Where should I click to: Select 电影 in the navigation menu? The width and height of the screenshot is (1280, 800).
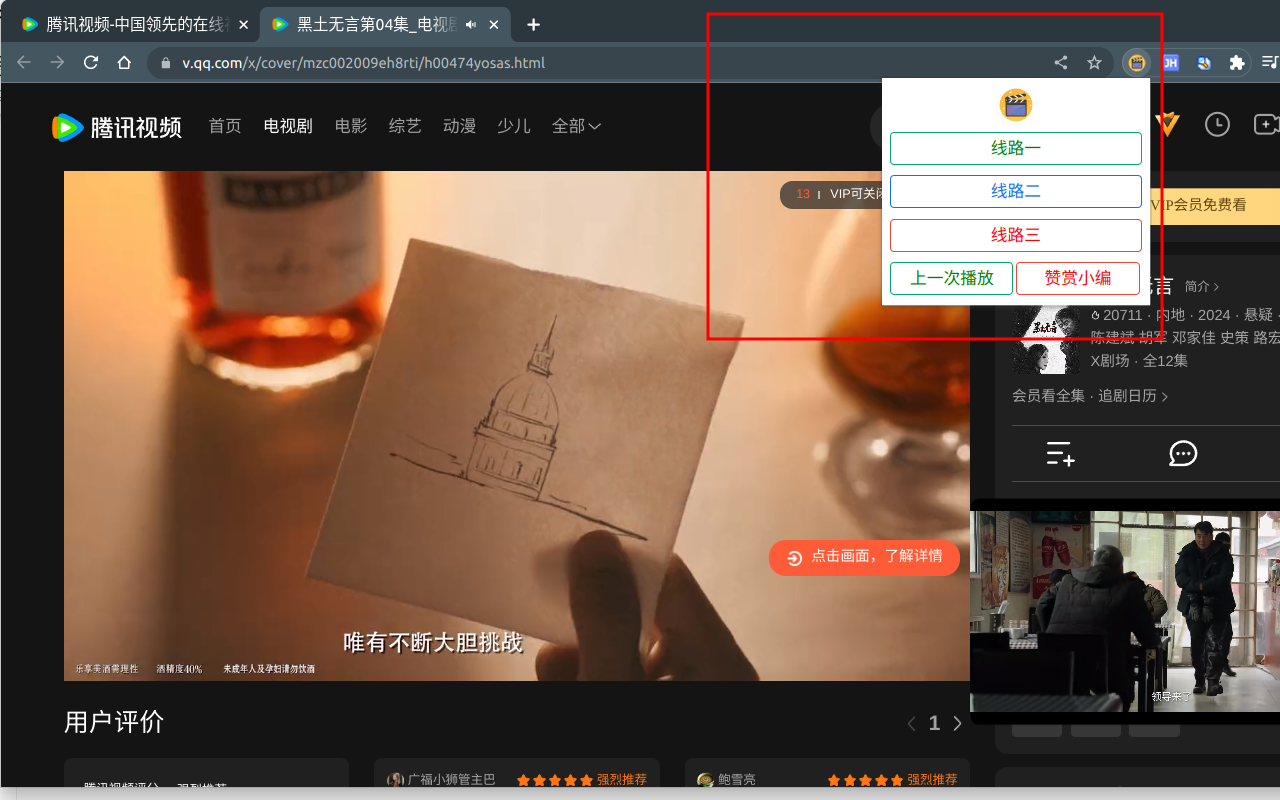[350, 126]
